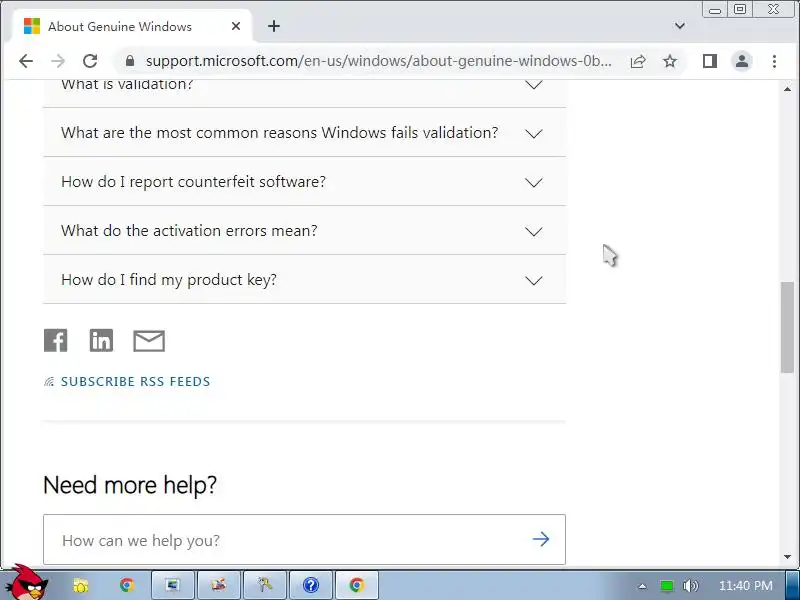Reload the About Genuine Windows page

pyautogui.click(x=90, y=61)
